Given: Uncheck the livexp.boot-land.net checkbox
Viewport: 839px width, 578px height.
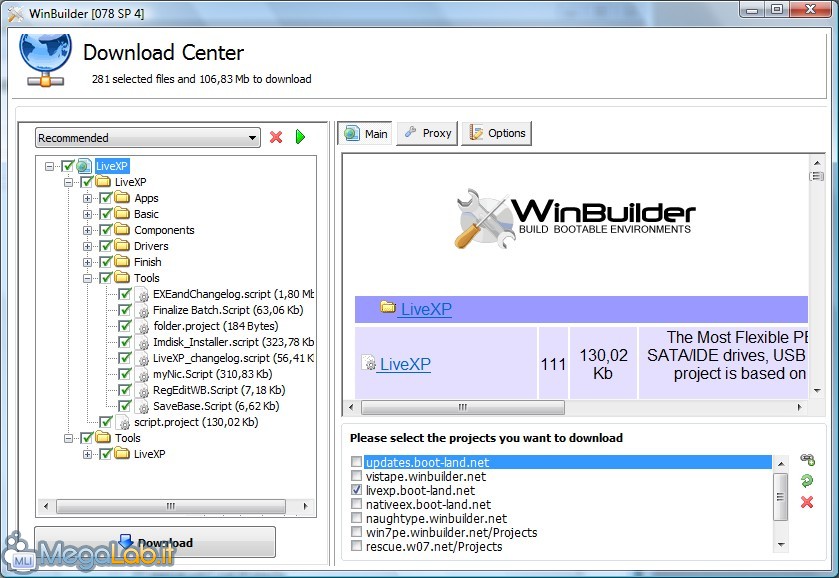Looking at the screenshot, I should click(356, 489).
